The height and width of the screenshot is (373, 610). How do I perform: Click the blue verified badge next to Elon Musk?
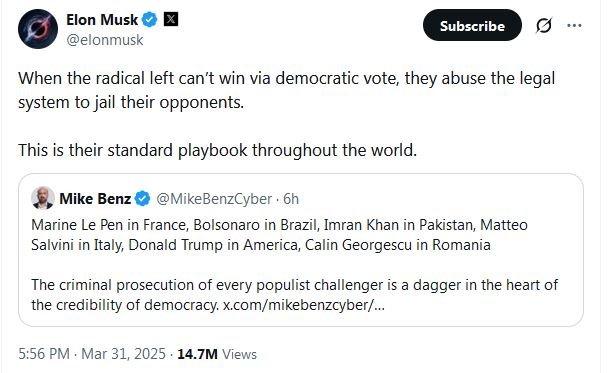pos(150,19)
